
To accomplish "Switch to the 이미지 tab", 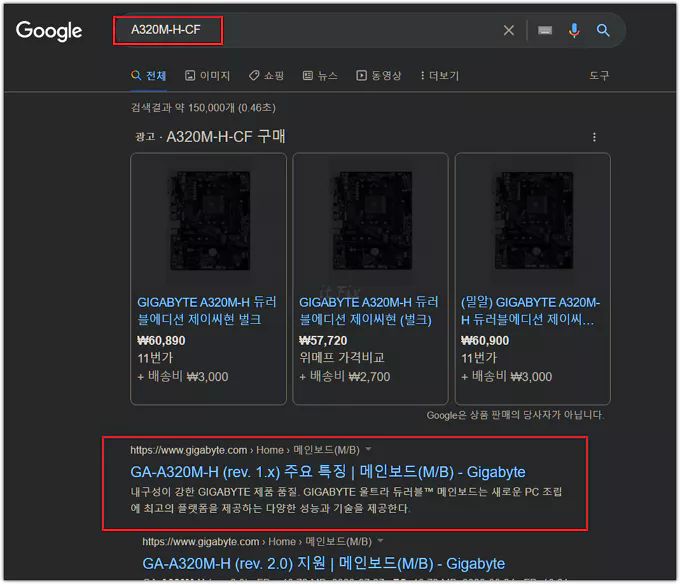I will (208, 76).
